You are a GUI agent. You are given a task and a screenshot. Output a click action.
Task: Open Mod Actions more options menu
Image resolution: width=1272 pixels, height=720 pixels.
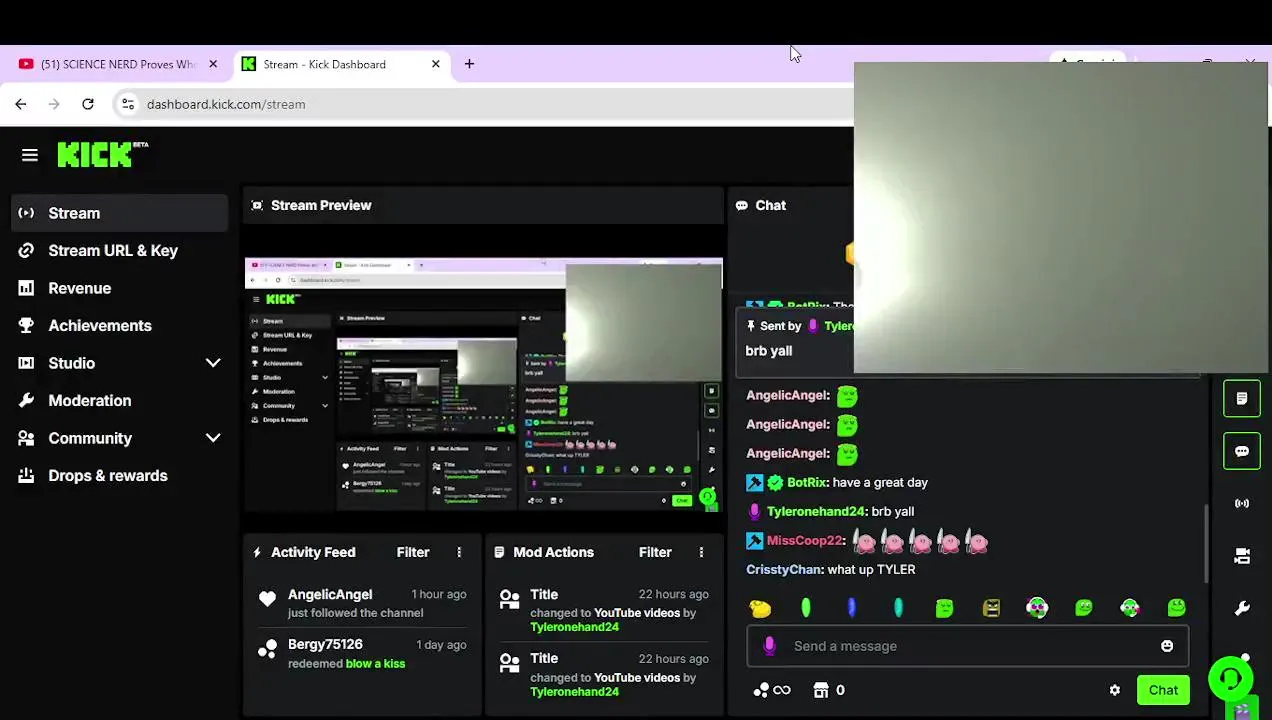pyautogui.click(x=701, y=552)
